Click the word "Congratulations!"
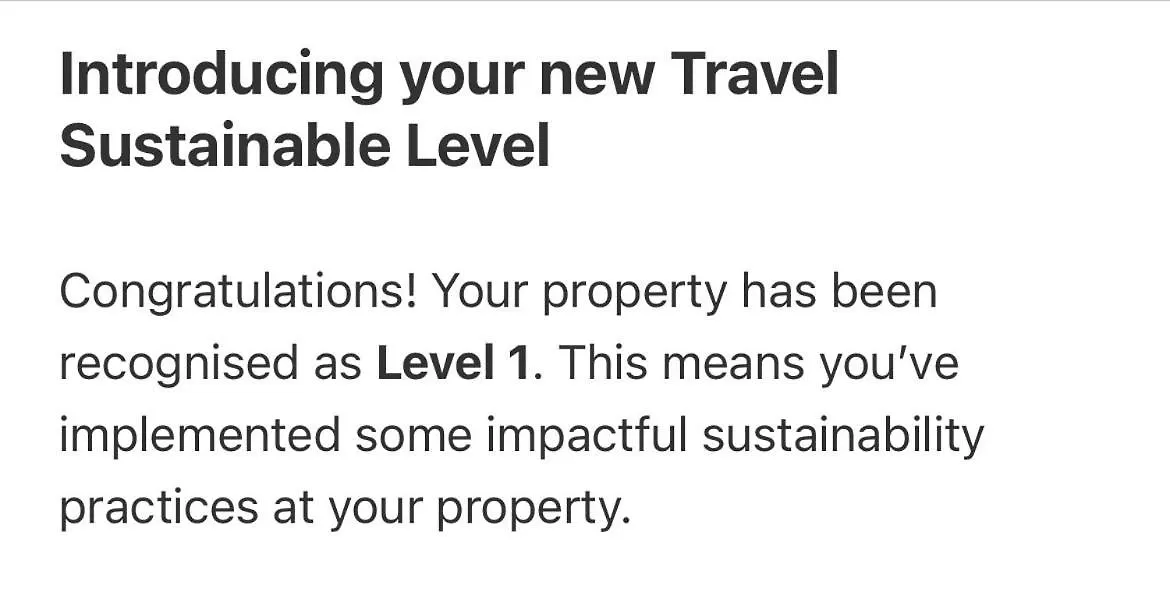The width and height of the screenshot is (1170, 603). click(x=237, y=294)
